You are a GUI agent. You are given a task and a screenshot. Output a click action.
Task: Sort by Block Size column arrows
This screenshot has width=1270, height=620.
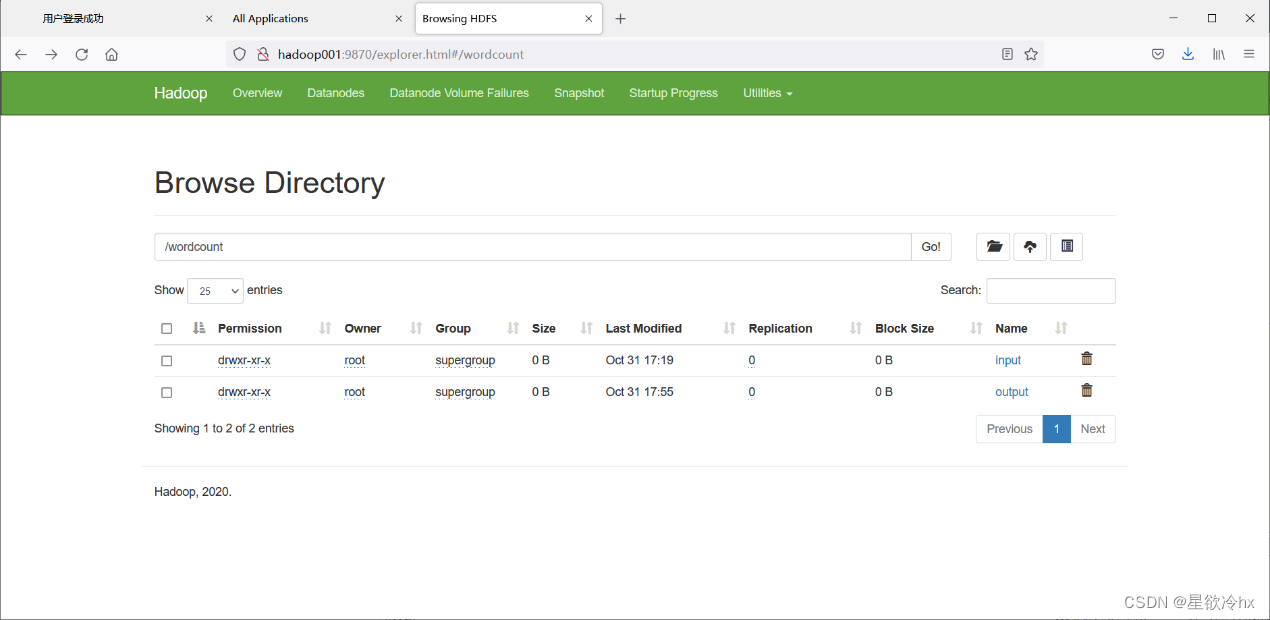[x=976, y=328]
